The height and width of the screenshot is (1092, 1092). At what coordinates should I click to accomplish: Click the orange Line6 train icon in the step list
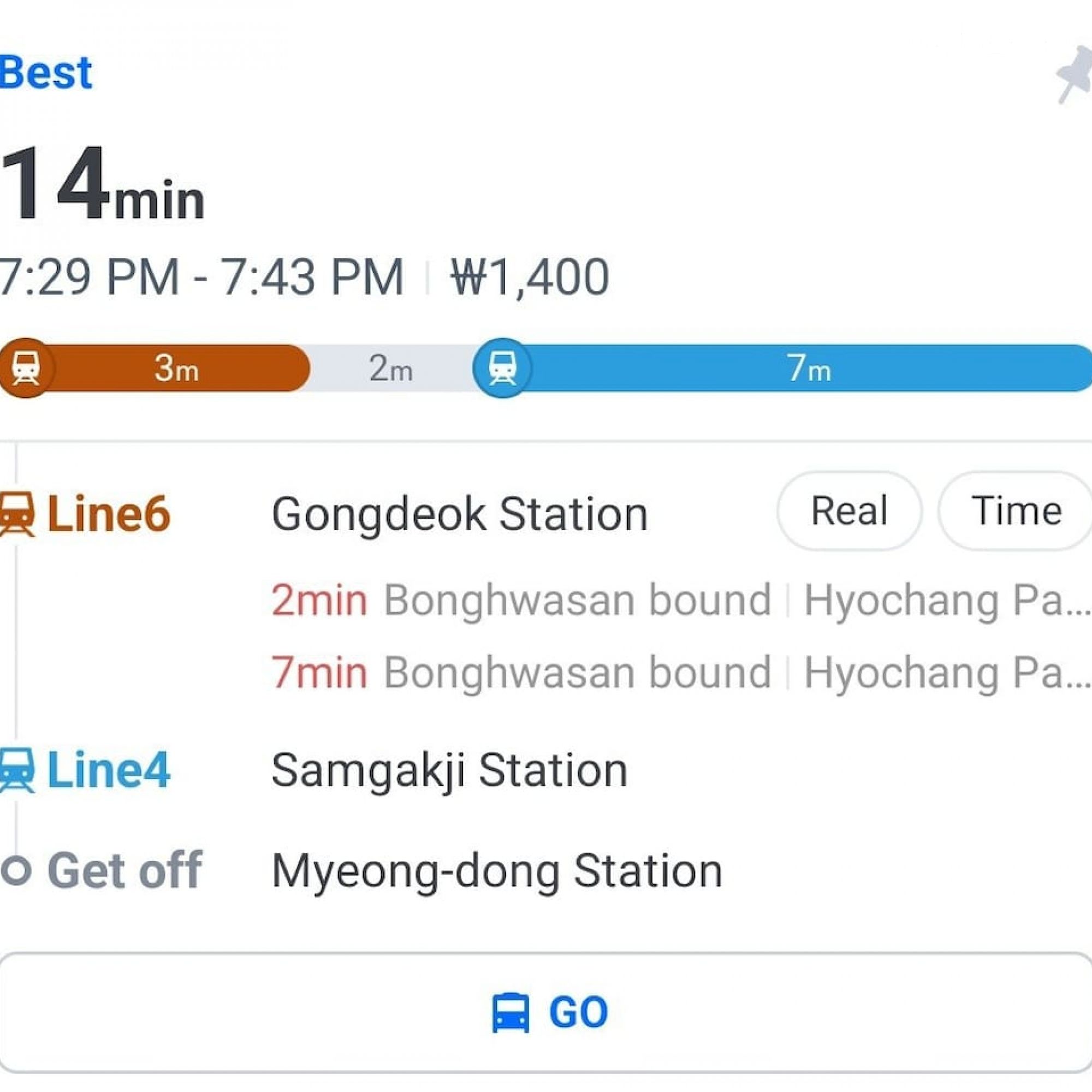click(17, 513)
